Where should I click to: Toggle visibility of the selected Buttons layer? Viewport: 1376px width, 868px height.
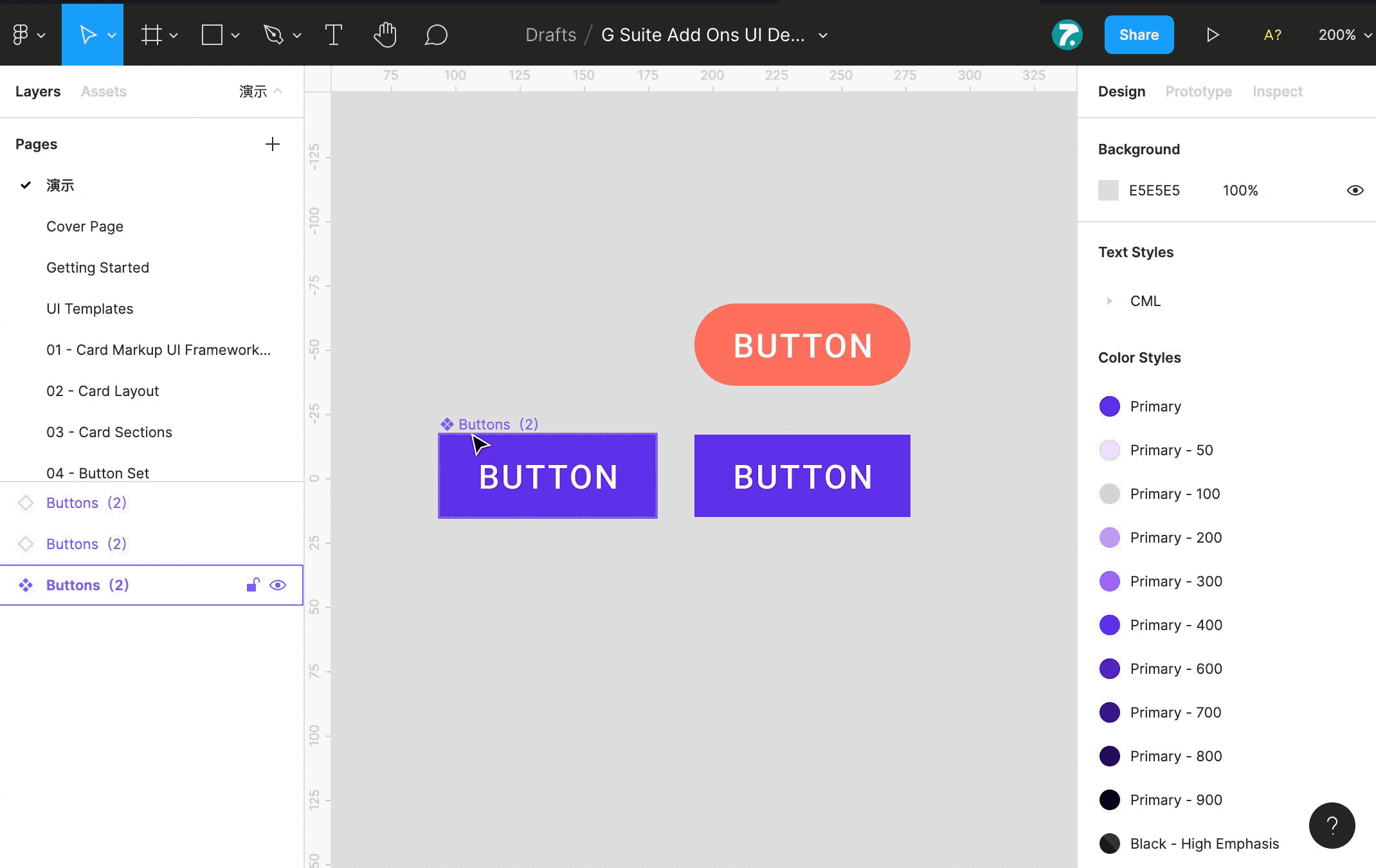click(x=278, y=585)
